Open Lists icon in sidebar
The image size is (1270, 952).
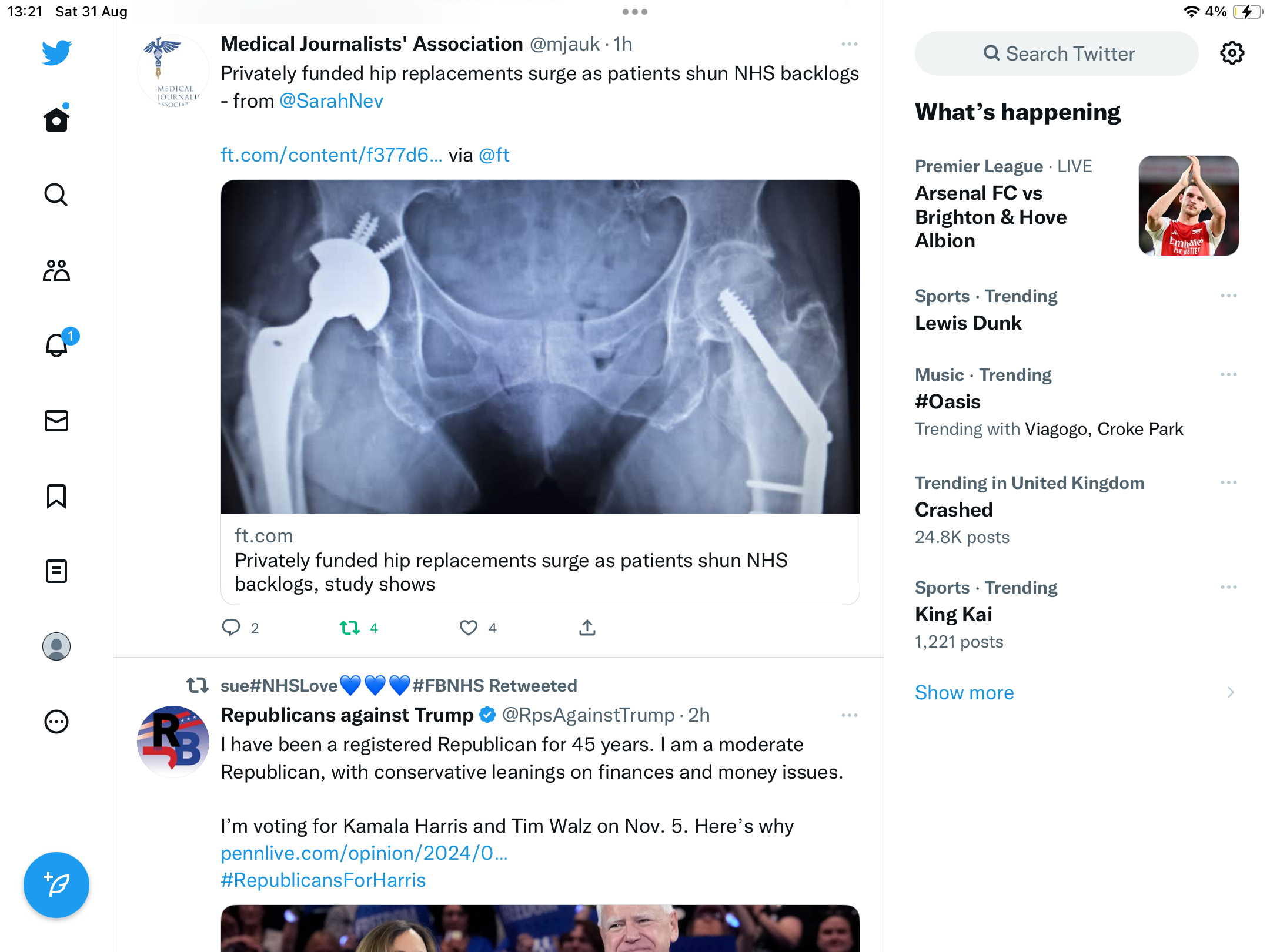point(56,571)
